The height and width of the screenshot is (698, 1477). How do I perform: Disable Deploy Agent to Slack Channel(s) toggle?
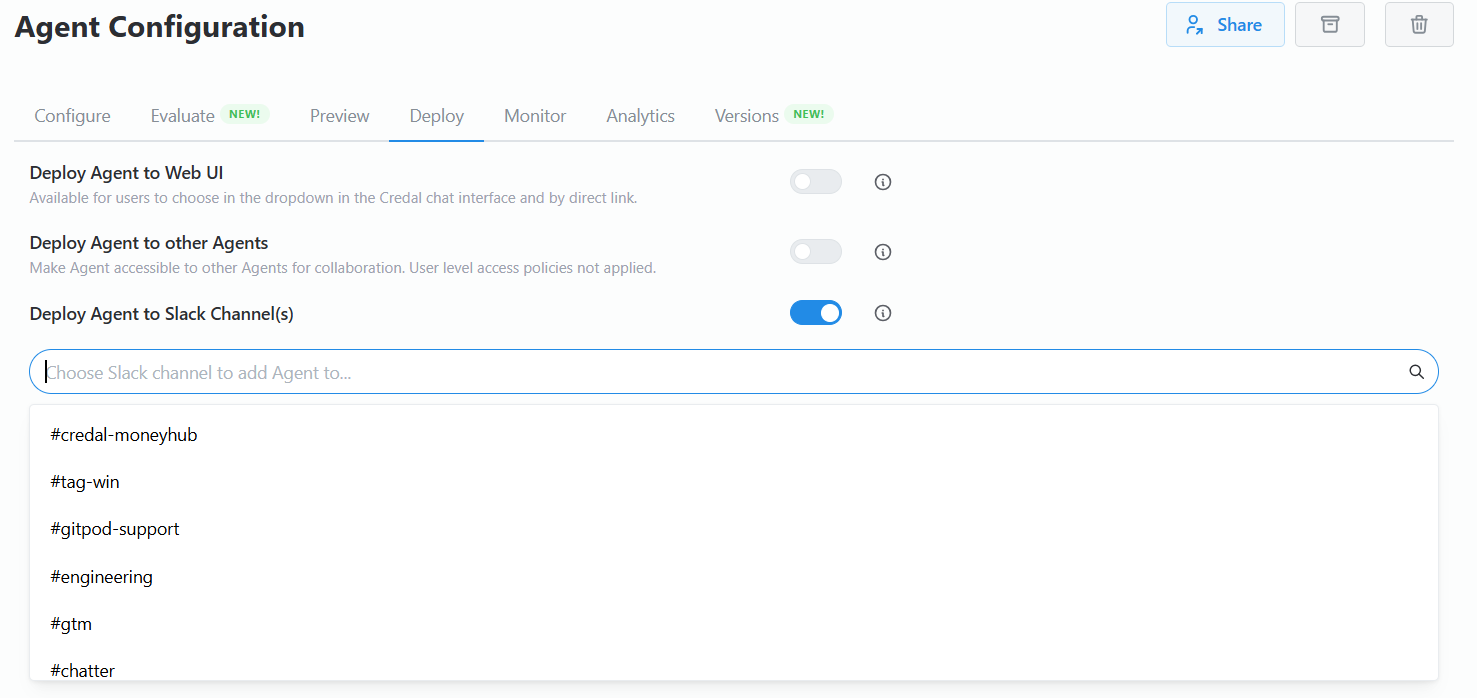815,313
